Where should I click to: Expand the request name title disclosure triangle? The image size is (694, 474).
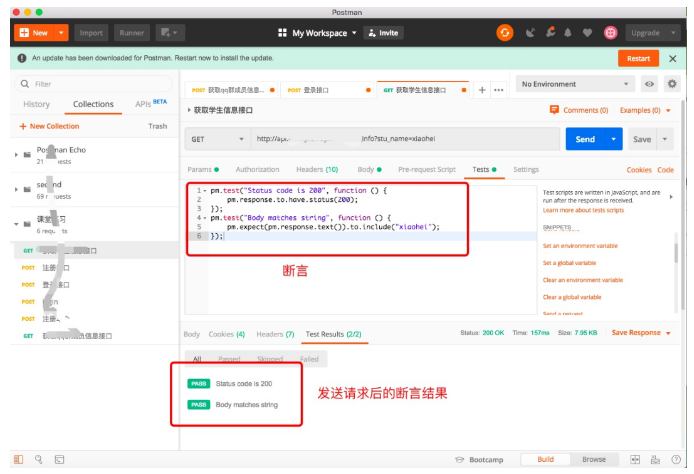[189, 110]
